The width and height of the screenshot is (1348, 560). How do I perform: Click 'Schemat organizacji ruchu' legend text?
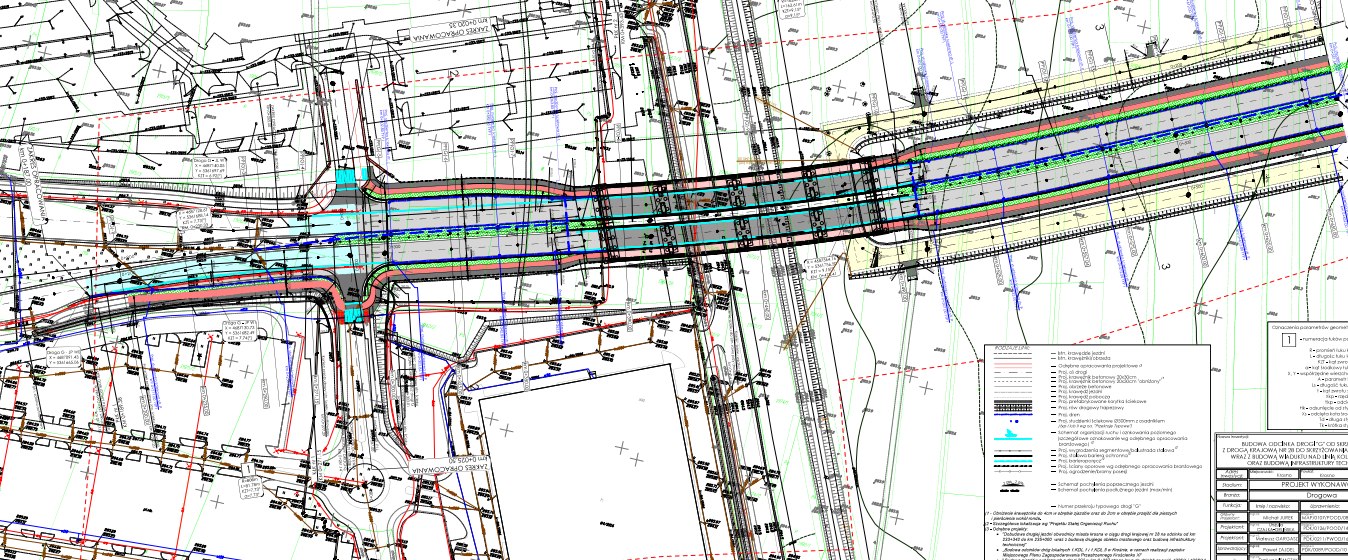(1117, 432)
